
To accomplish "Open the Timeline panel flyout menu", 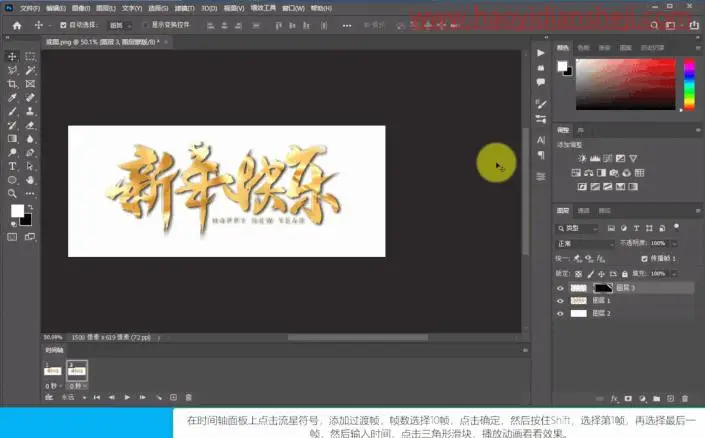I will point(525,350).
